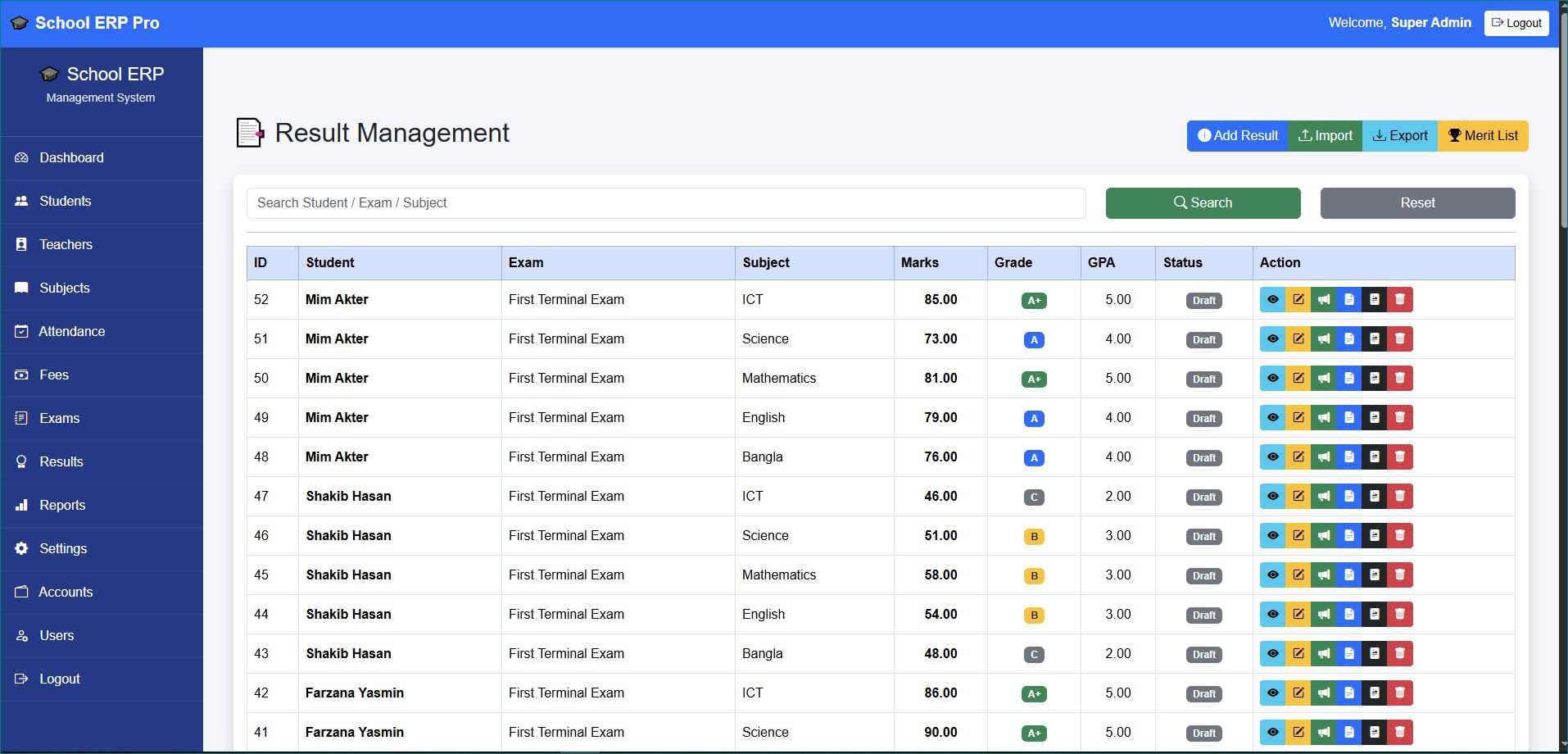Open Fees in the sidebar
This screenshot has width=1568, height=754.
(x=102, y=375)
